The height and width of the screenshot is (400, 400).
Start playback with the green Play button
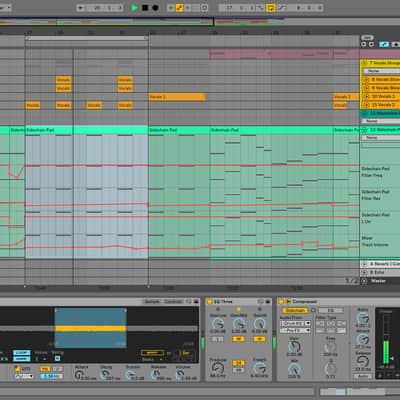point(134,8)
